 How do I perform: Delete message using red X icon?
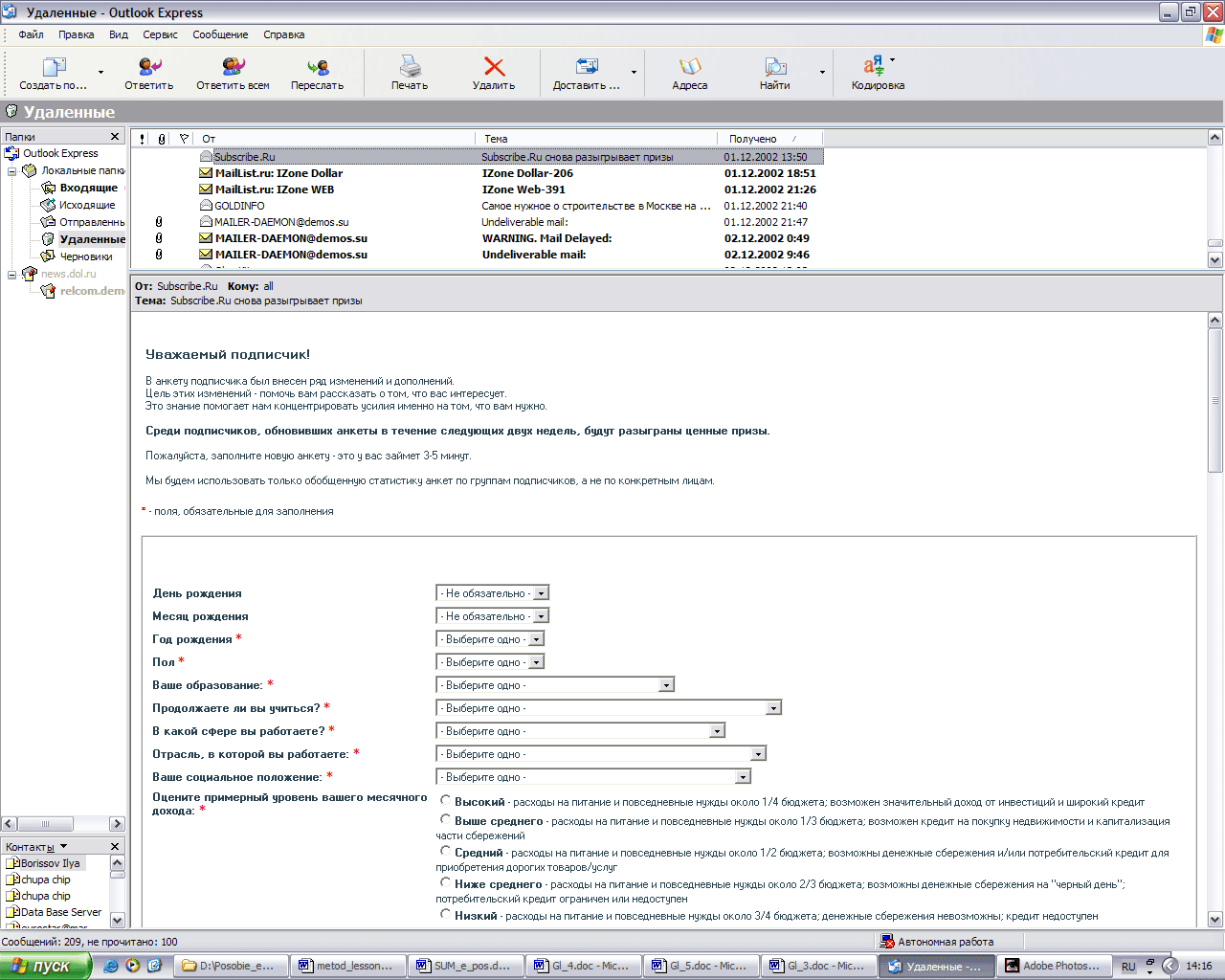494,67
